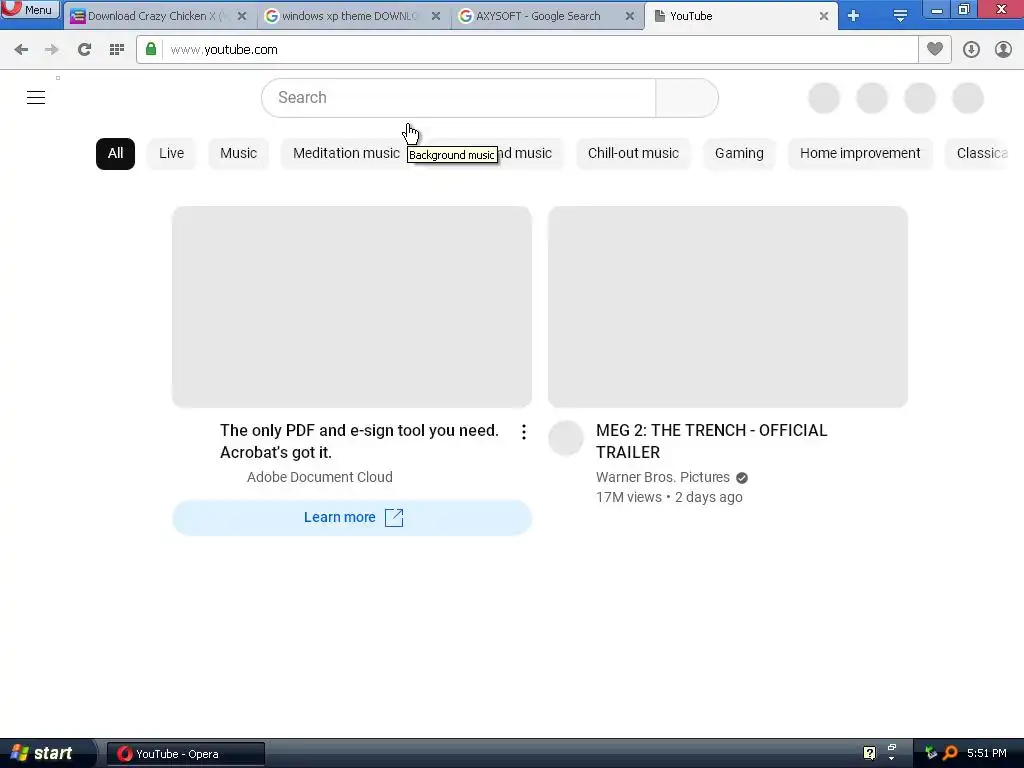The width and height of the screenshot is (1024, 768).
Task: Click the tray orange magnifier icon
Action: coord(950,753)
